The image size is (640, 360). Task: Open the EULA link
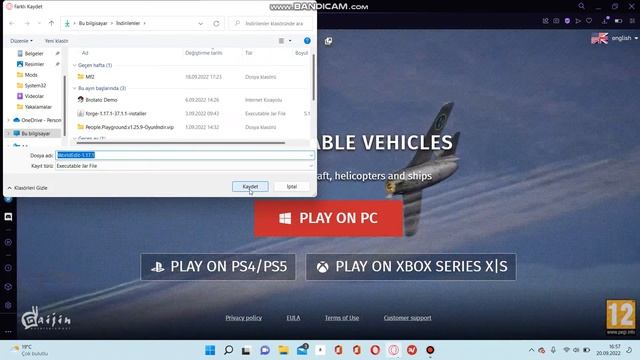pos(293,318)
